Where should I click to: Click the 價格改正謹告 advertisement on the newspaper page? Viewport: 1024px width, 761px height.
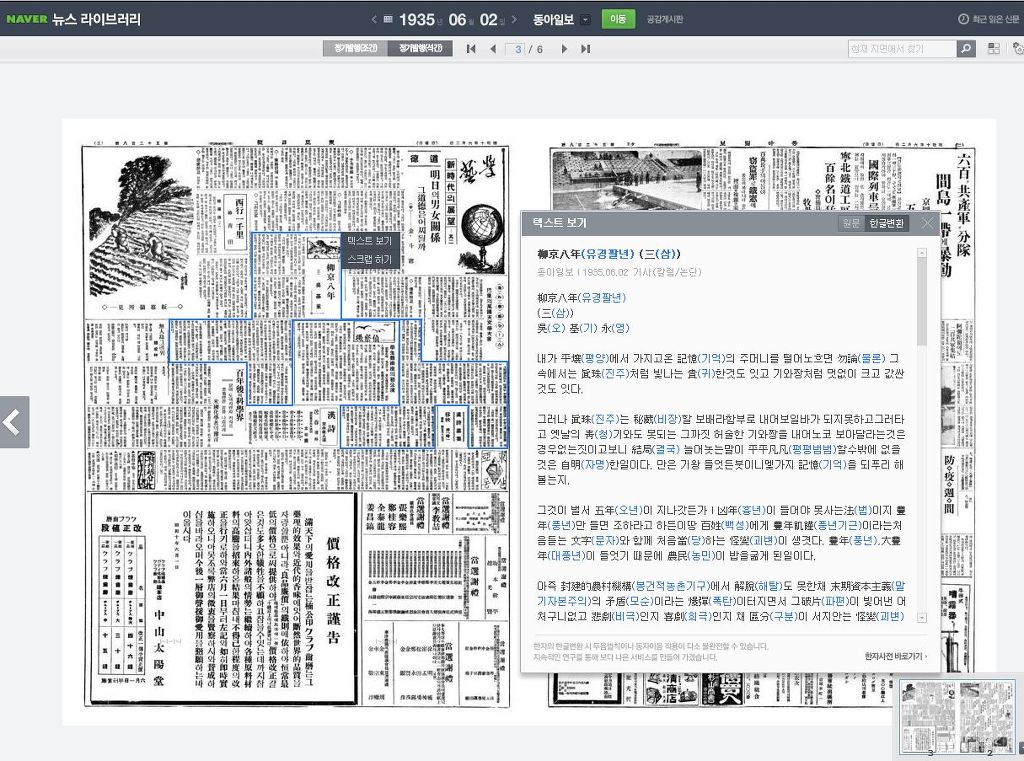click(223, 599)
